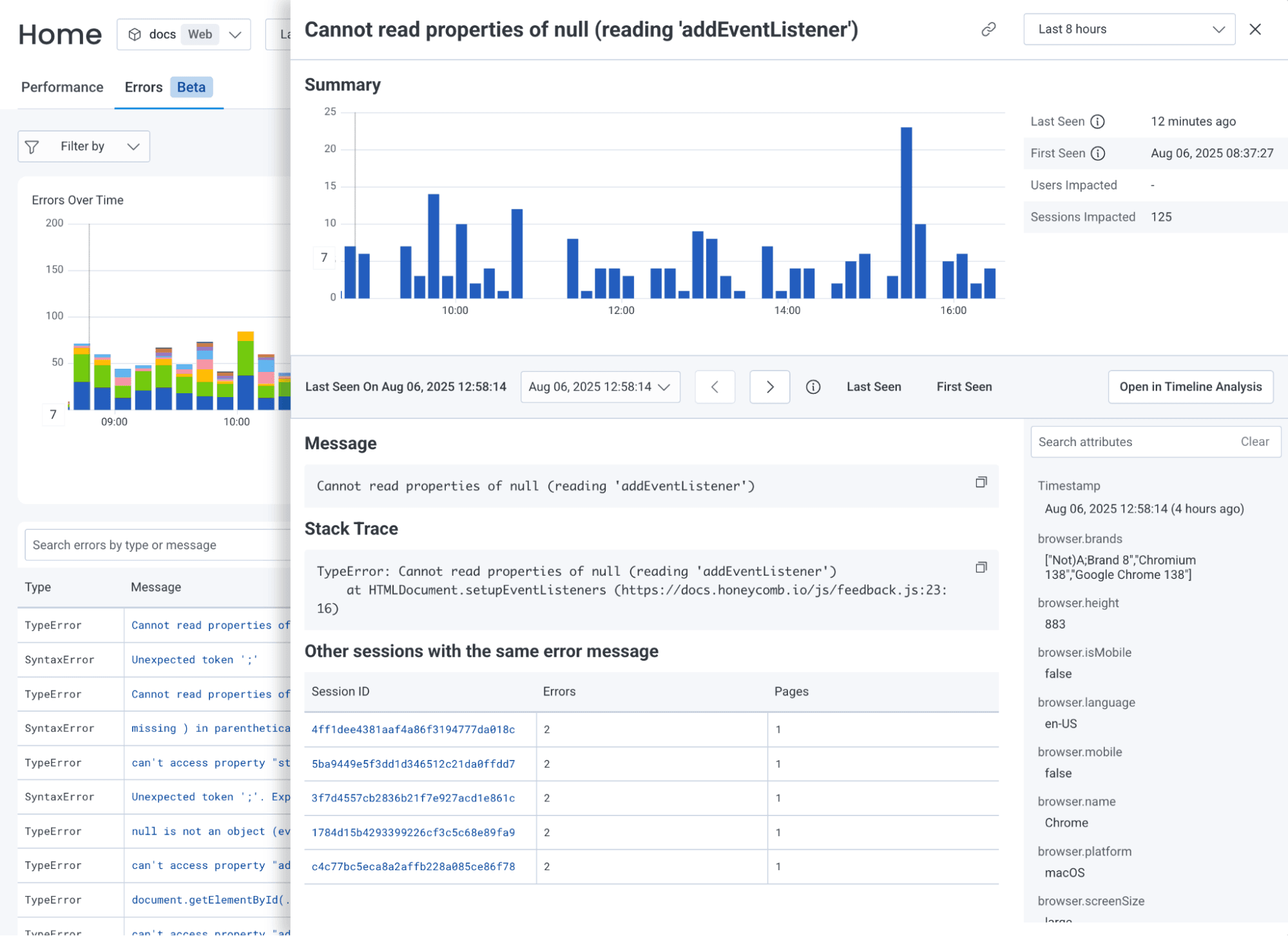The height and width of the screenshot is (936, 1288).
Task: Open the Filter by dropdown
Action: coord(84,146)
